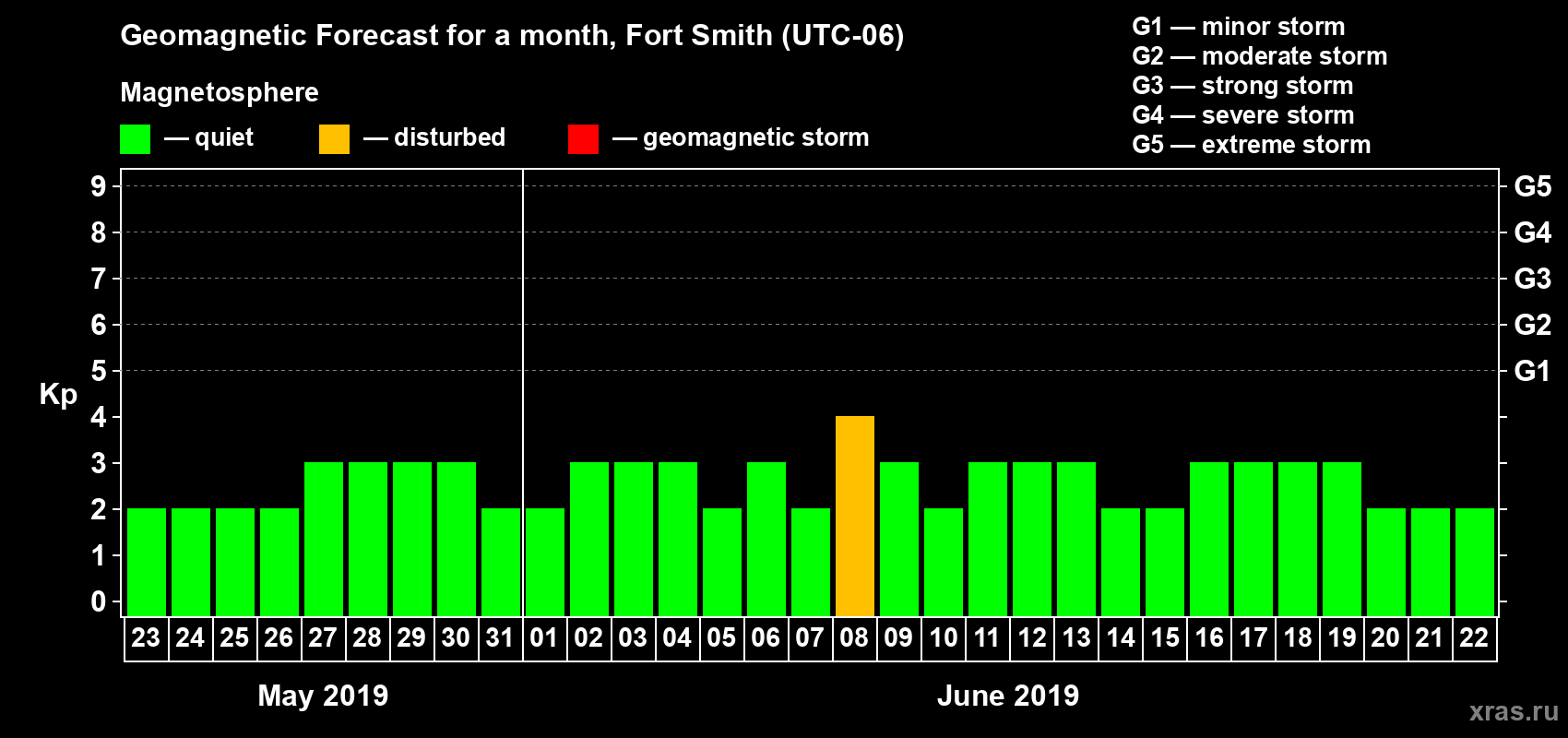Click the G3 label on the right axis
This screenshot has height=738, width=1568.
pyautogui.click(x=1533, y=279)
